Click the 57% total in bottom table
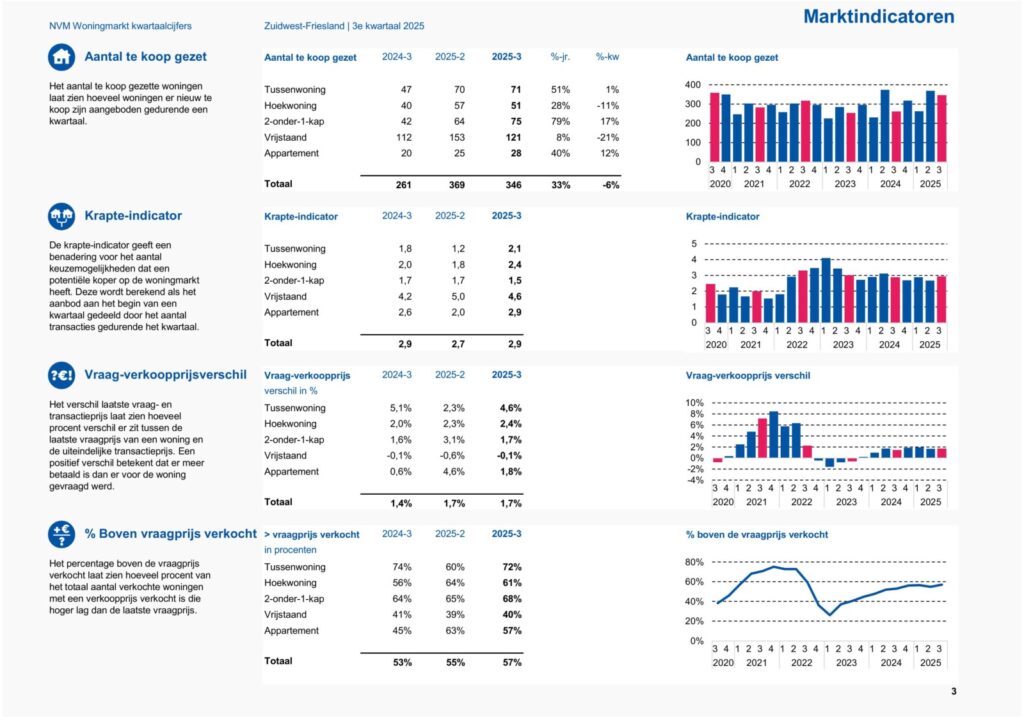This screenshot has height=724, width=1024. (x=510, y=661)
